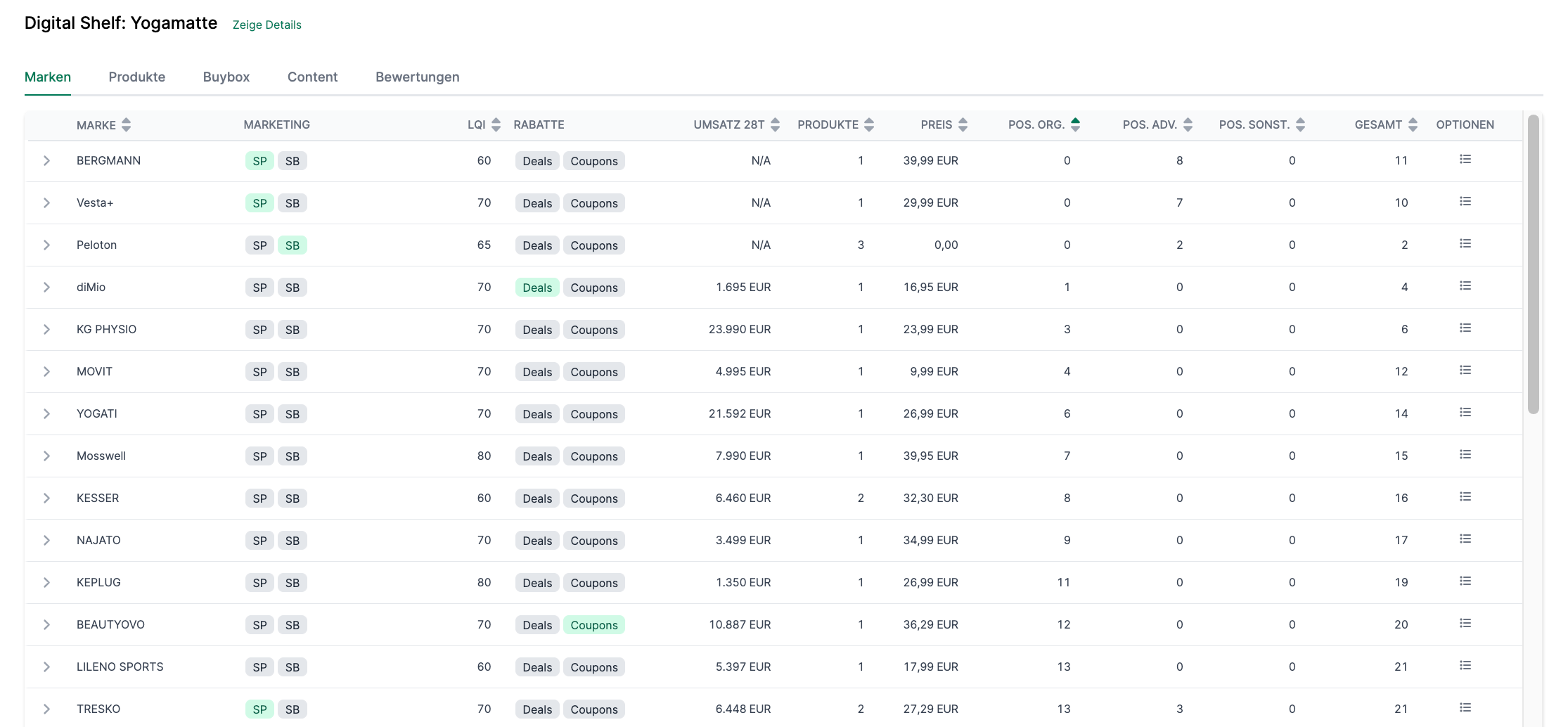Open options list icon for Vesta+ row
This screenshot has width=1568, height=727.
tap(1465, 202)
